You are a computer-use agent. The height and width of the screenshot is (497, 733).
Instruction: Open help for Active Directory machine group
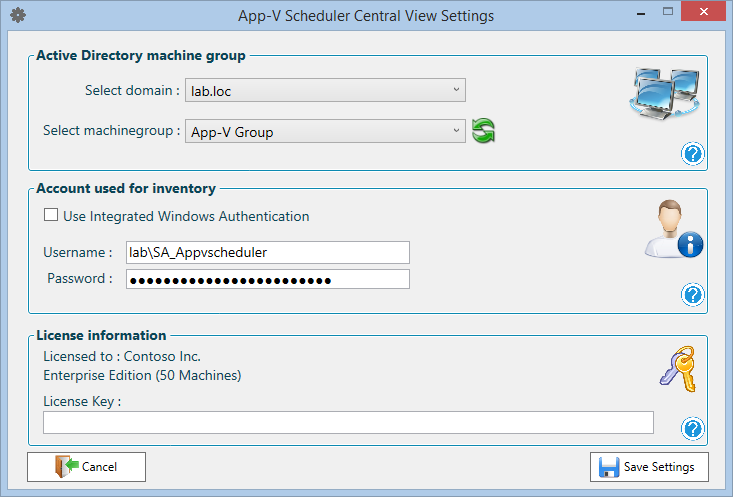click(693, 153)
